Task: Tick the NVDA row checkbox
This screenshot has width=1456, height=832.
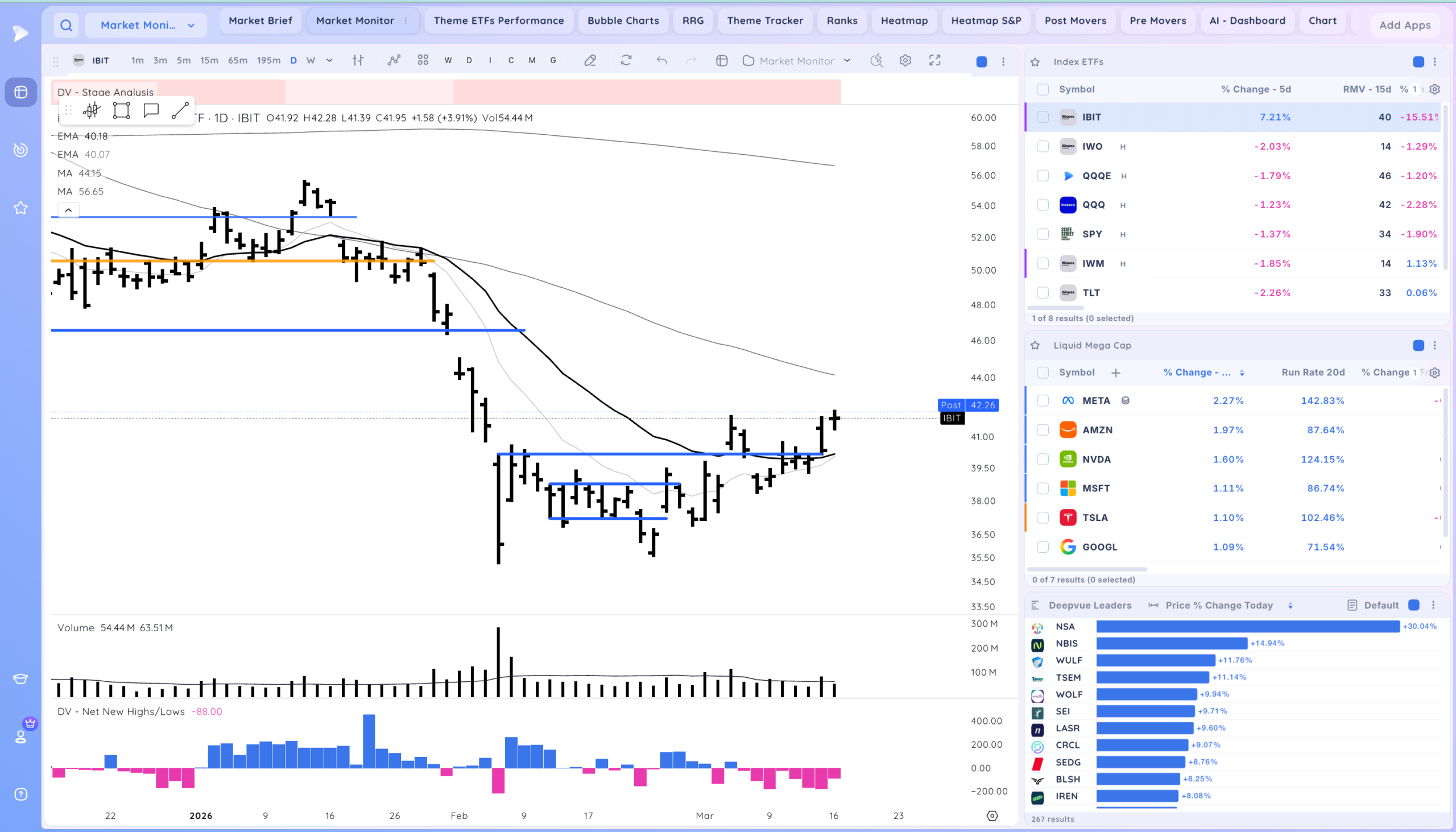Action: [x=1043, y=460]
